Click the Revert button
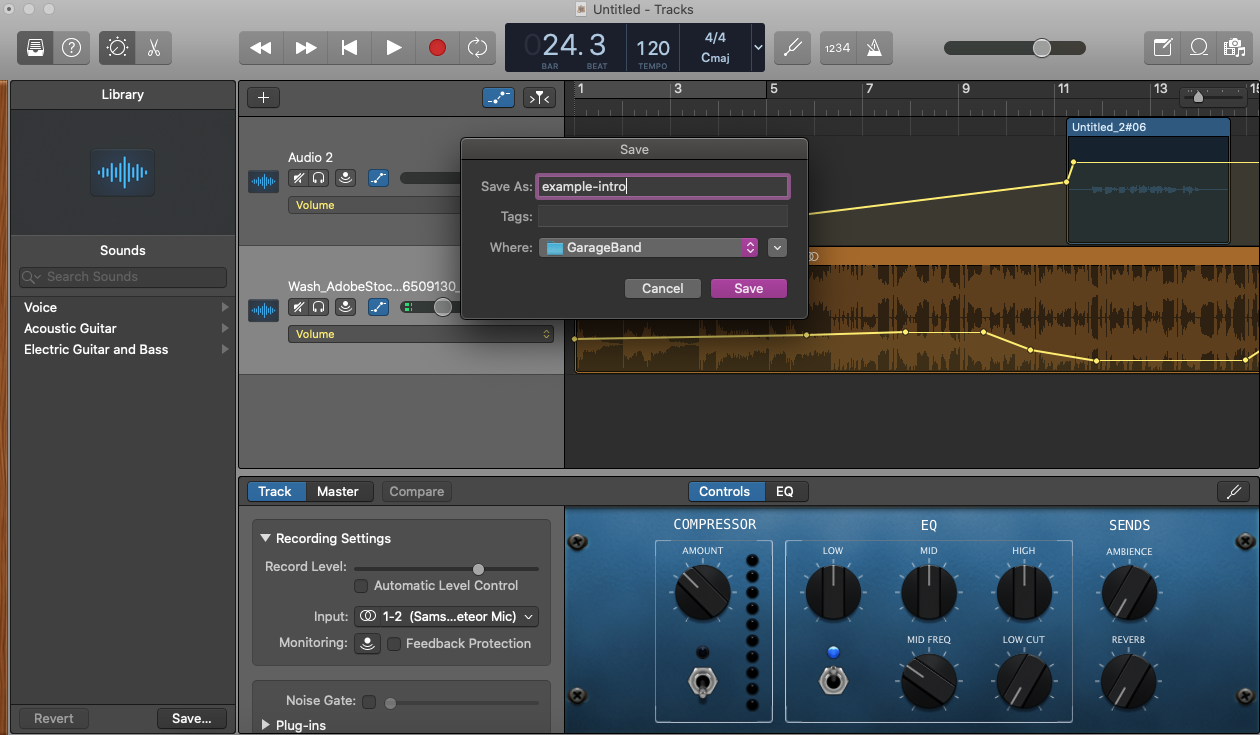1260x735 pixels. click(54, 718)
